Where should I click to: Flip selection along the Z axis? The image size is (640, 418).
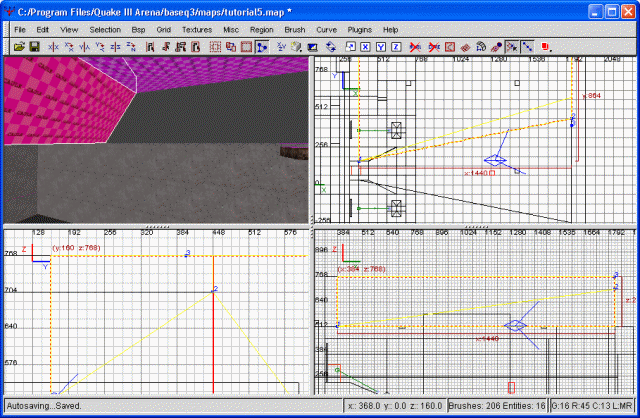(x=115, y=47)
